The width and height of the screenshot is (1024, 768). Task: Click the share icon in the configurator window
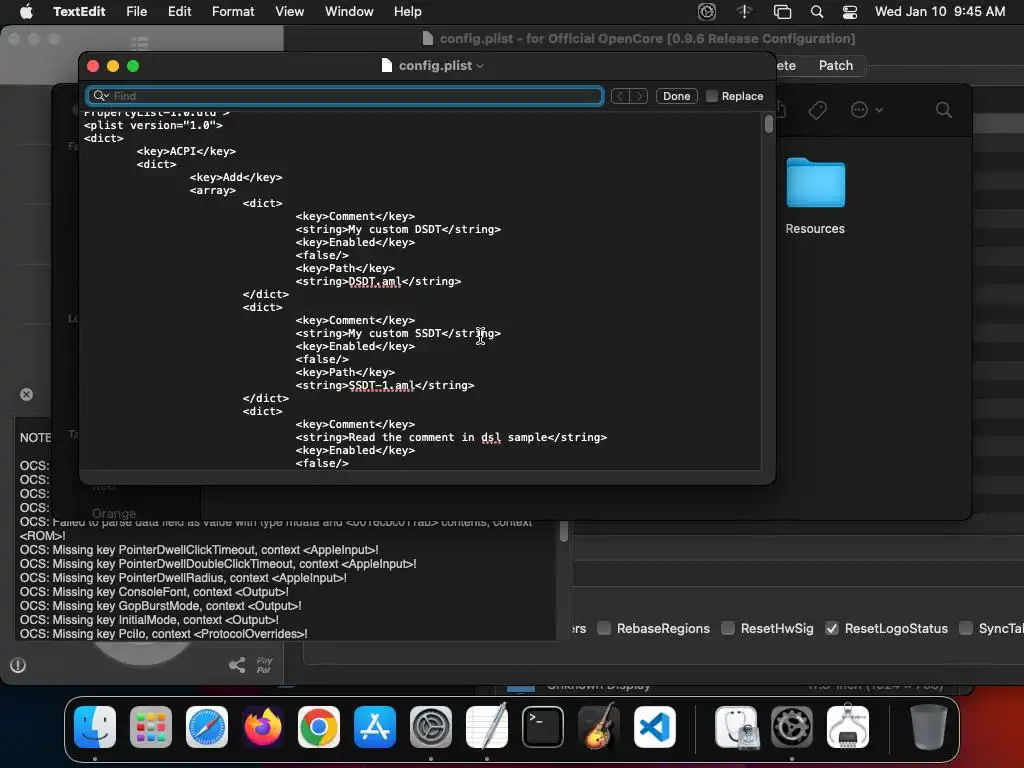click(x=237, y=665)
